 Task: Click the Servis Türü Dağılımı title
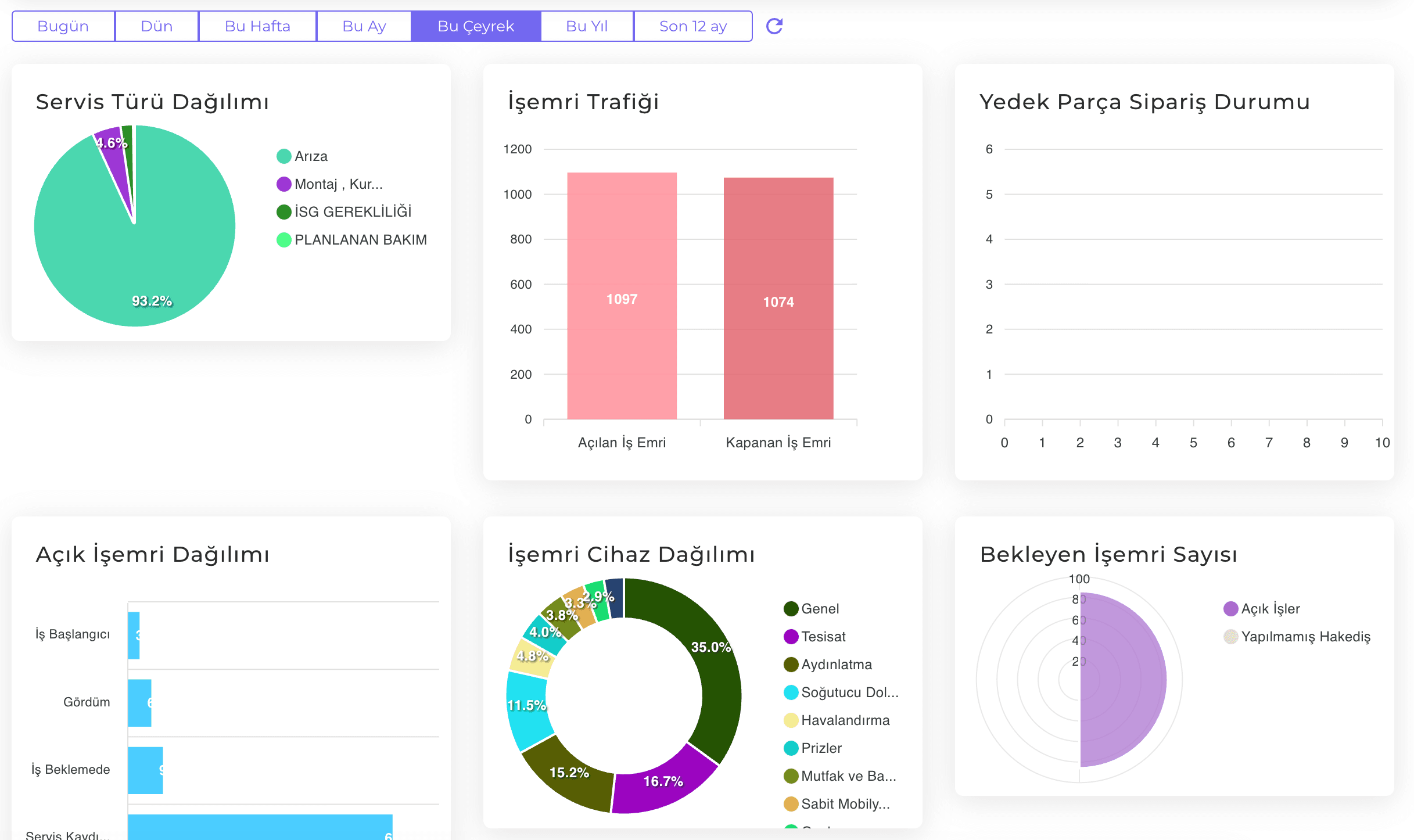coord(153,102)
